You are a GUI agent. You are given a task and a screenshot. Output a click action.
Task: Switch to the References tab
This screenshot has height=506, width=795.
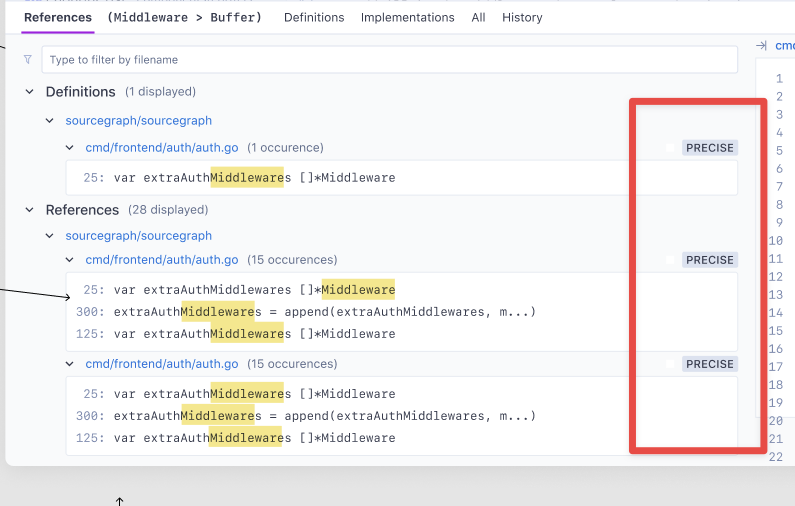point(58,17)
